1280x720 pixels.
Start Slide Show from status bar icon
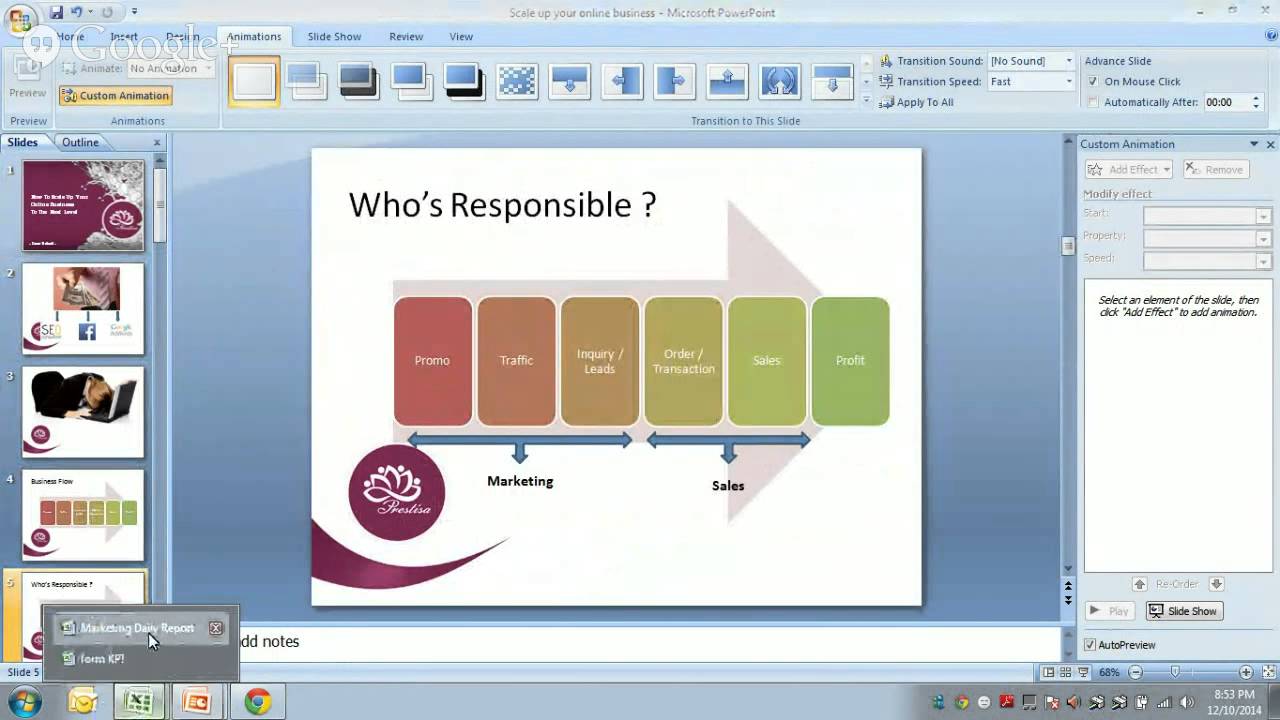point(1083,672)
